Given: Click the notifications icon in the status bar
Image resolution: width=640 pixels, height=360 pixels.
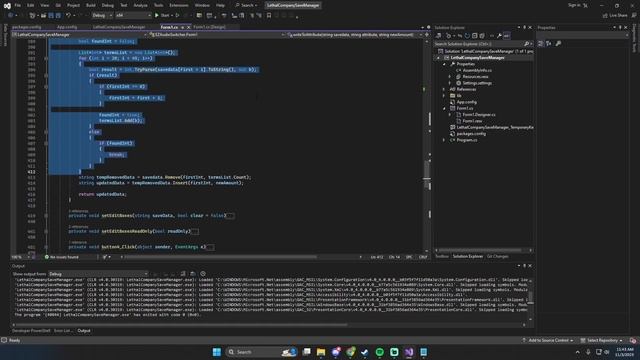Looking at the screenshot, I should point(633,340).
